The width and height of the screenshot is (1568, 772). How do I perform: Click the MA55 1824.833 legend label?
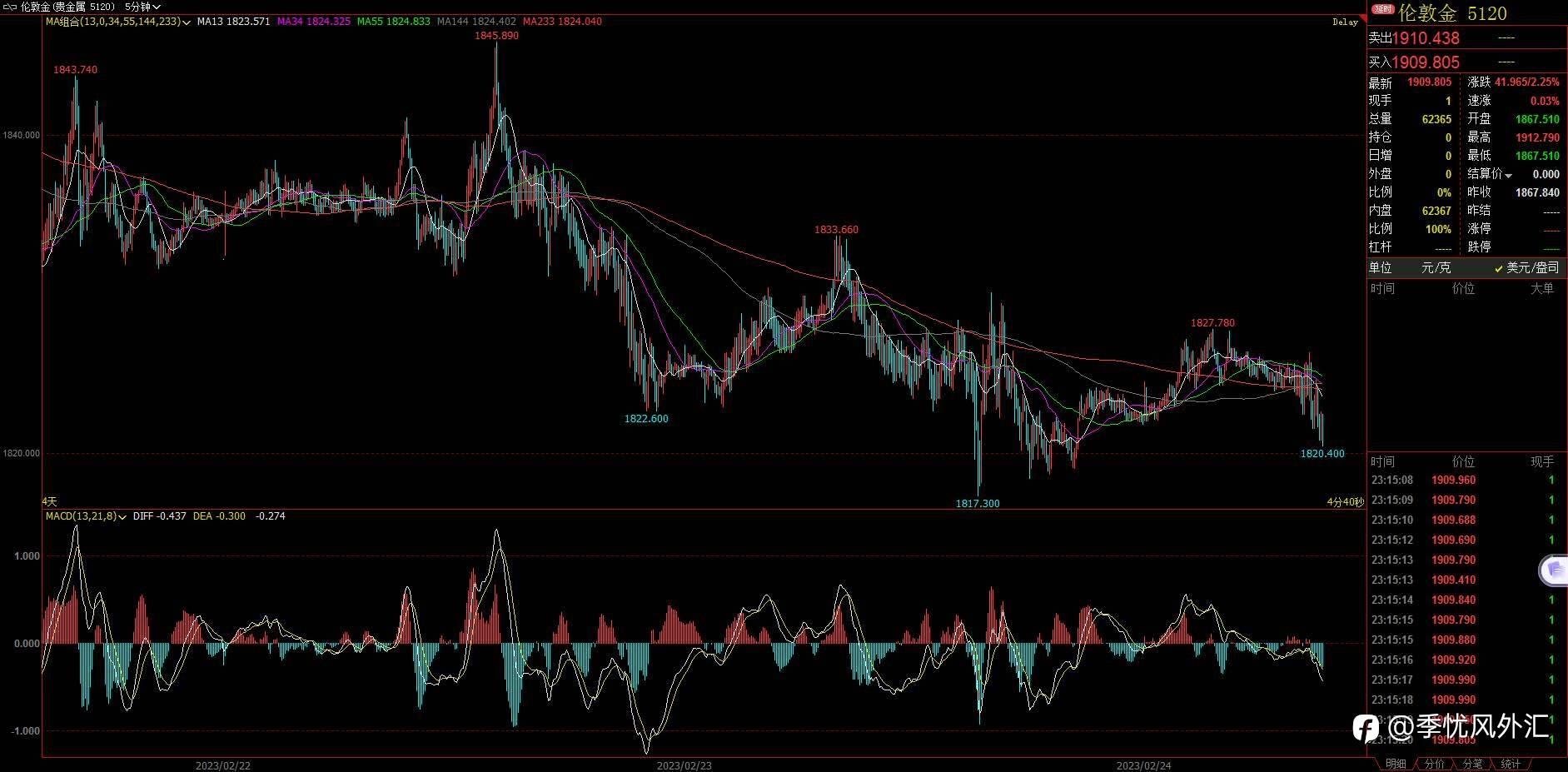[393, 22]
